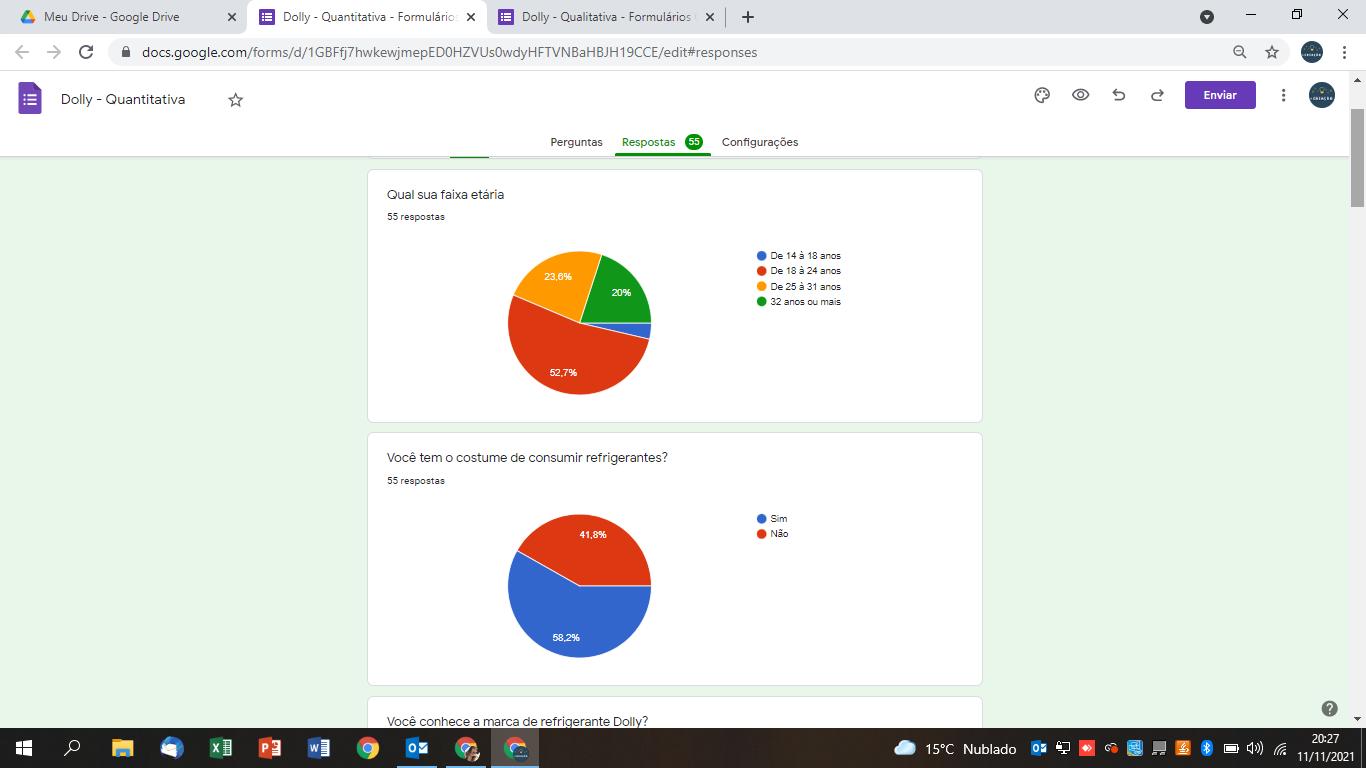Open the Google Forms home icon
Image resolution: width=1366 pixels, height=768 pixels.
30,99
